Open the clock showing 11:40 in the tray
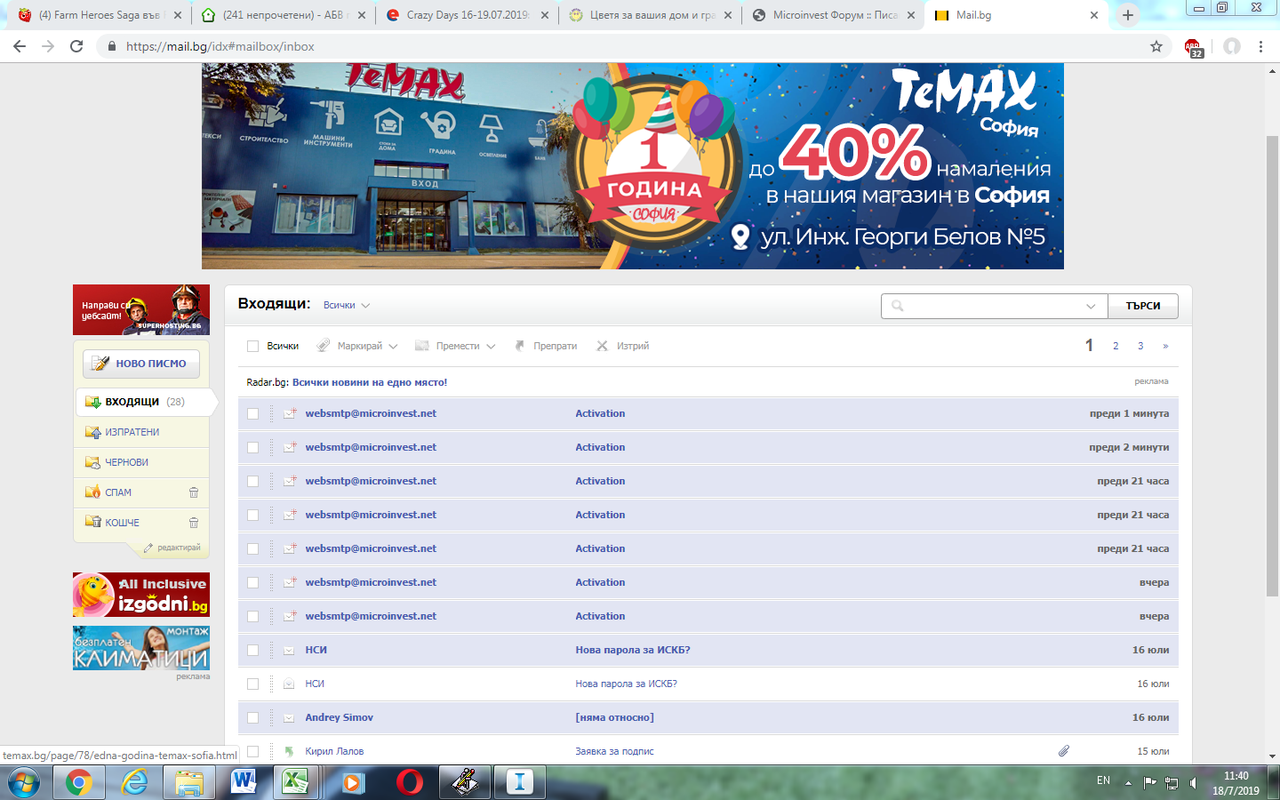Viewport: 1280px width, 800px height. pos(1236,782)
